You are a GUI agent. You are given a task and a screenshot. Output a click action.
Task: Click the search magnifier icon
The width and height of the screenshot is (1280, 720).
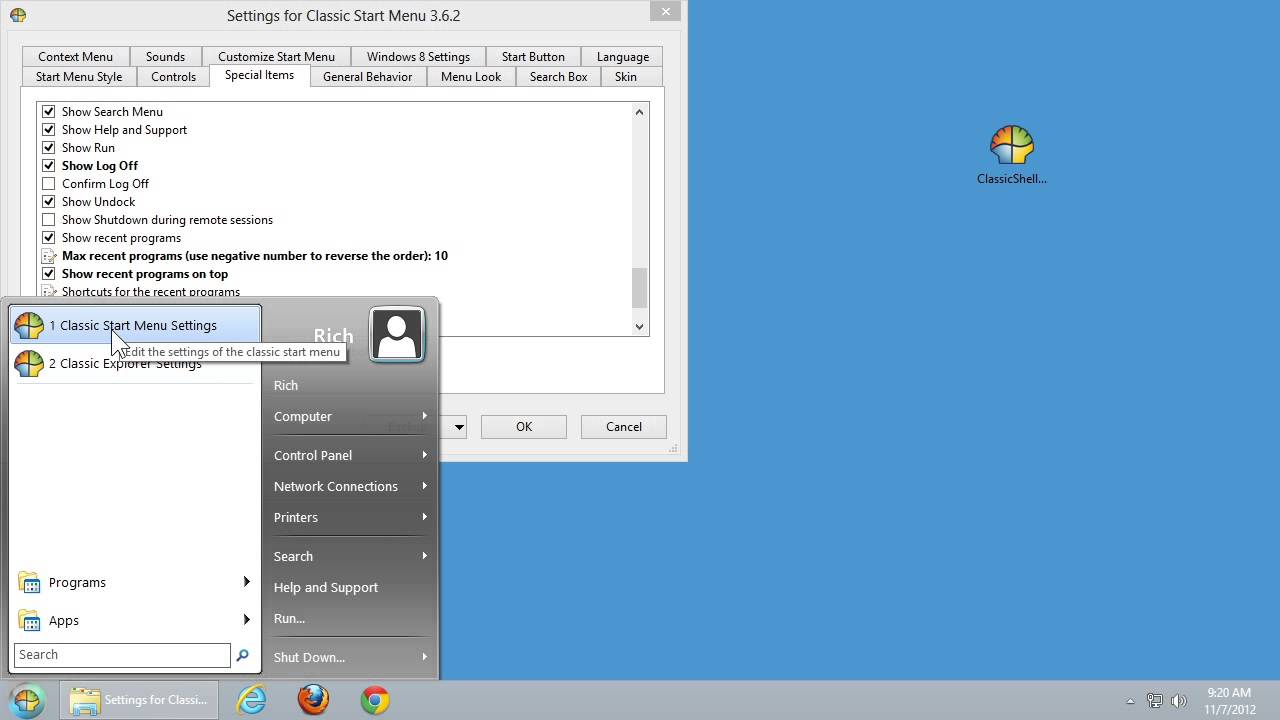(242, 655)
